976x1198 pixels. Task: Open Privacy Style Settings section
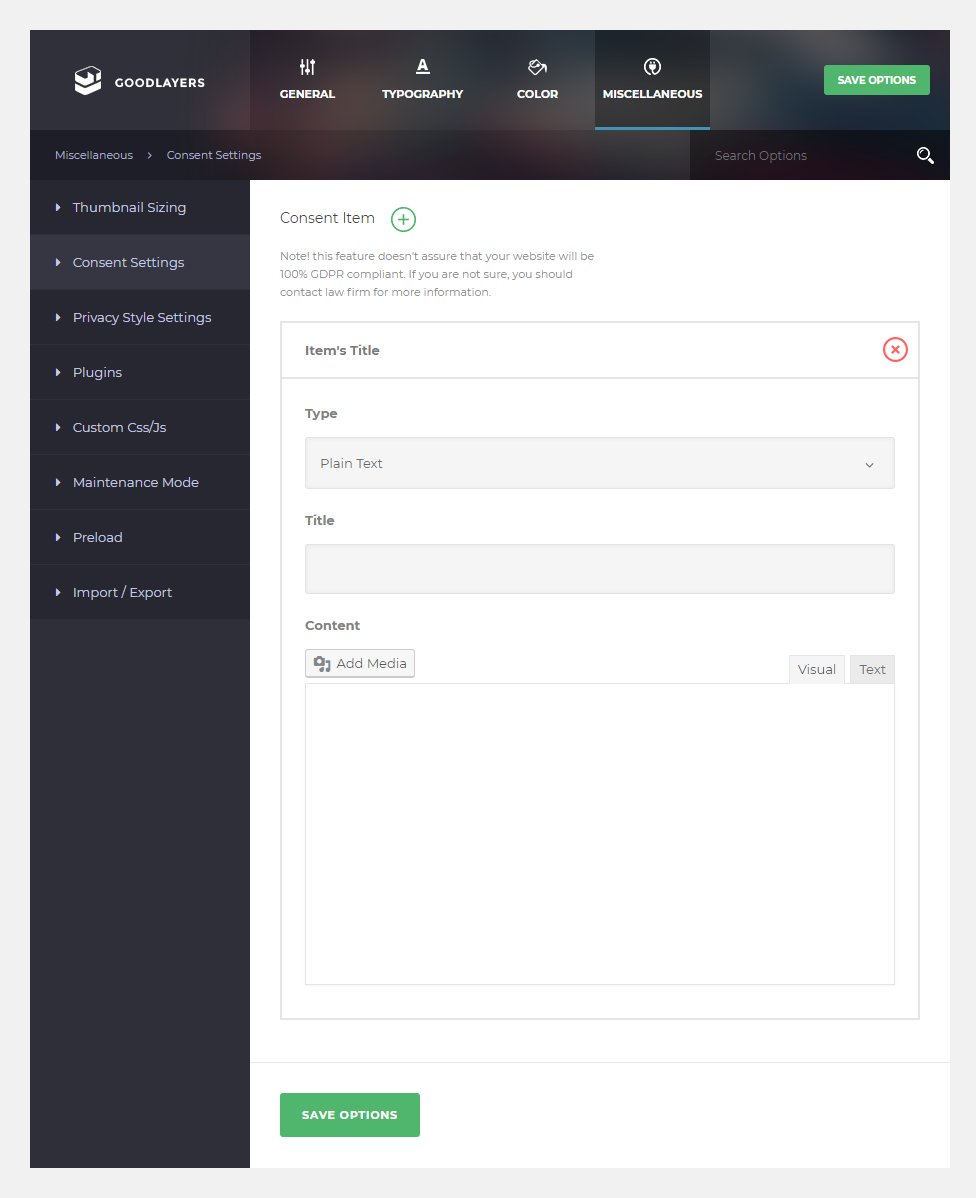140,317
